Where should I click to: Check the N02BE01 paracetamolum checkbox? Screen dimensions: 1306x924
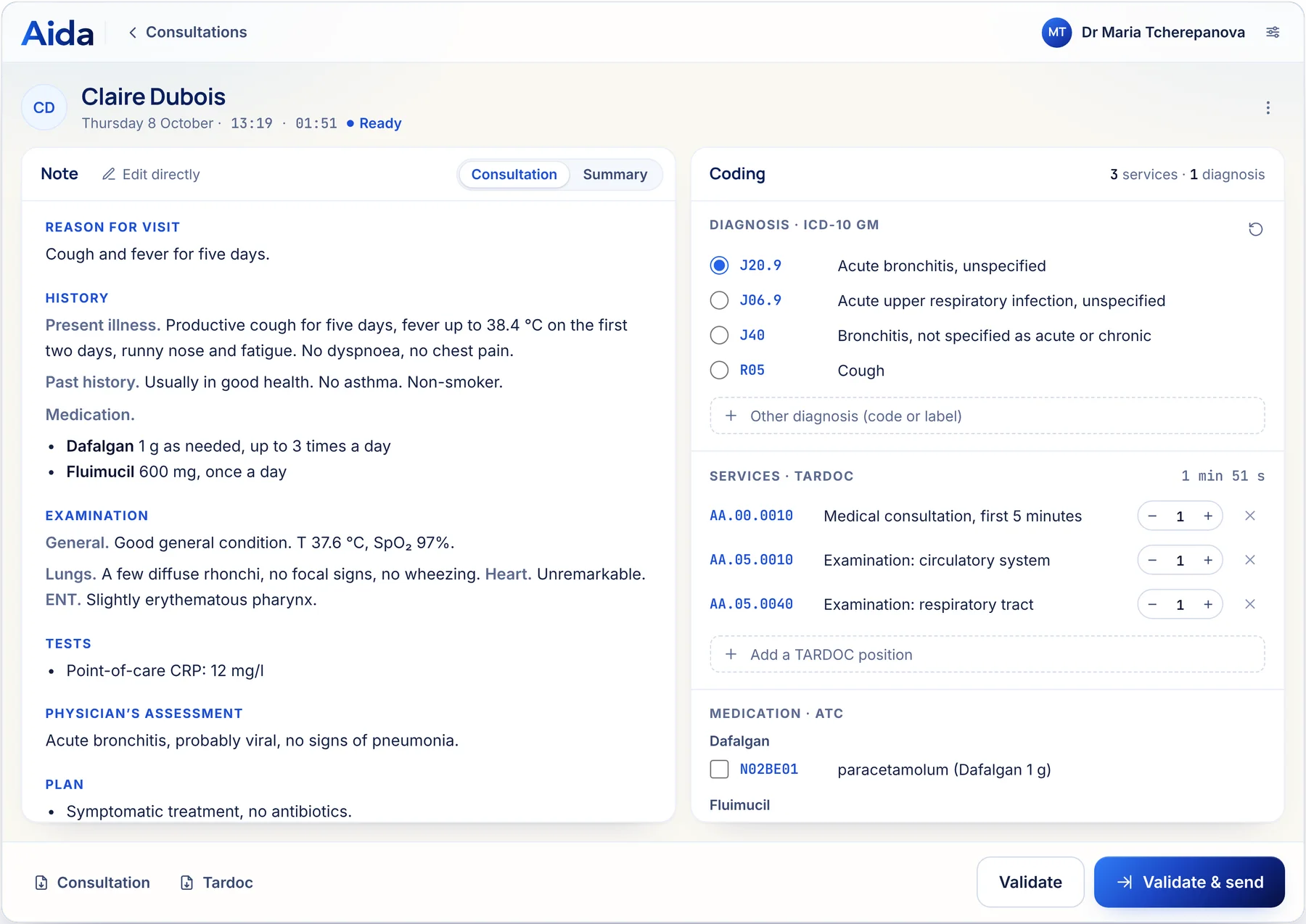(719, 769)
